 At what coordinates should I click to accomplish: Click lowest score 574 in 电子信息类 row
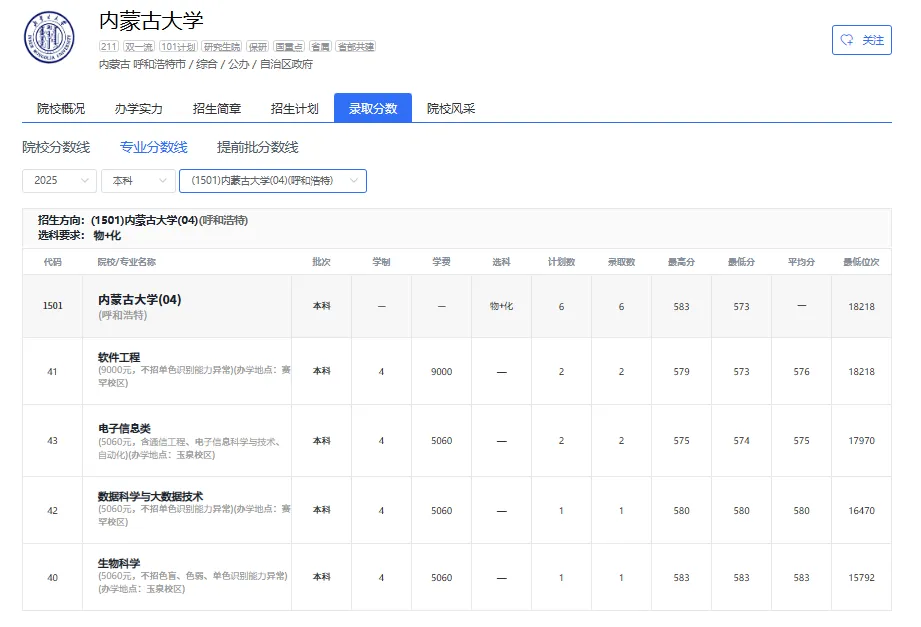pos(741,441)
